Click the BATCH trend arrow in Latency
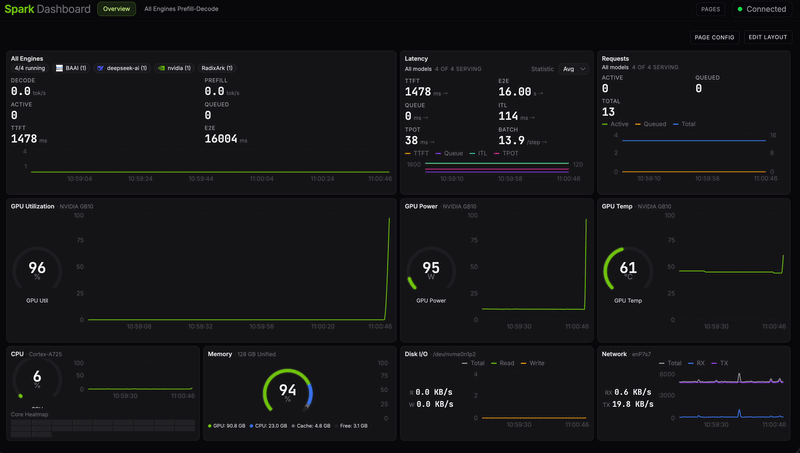 (544, 142)
